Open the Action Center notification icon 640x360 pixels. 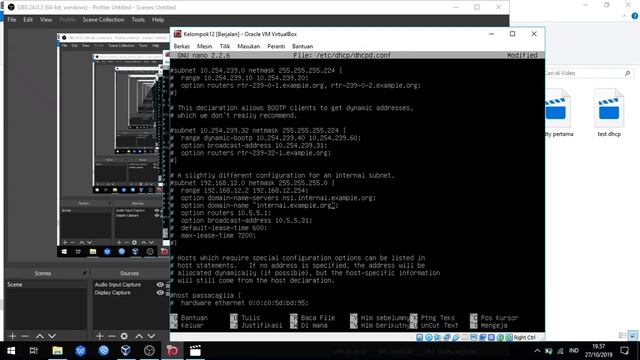click(624, 351)
